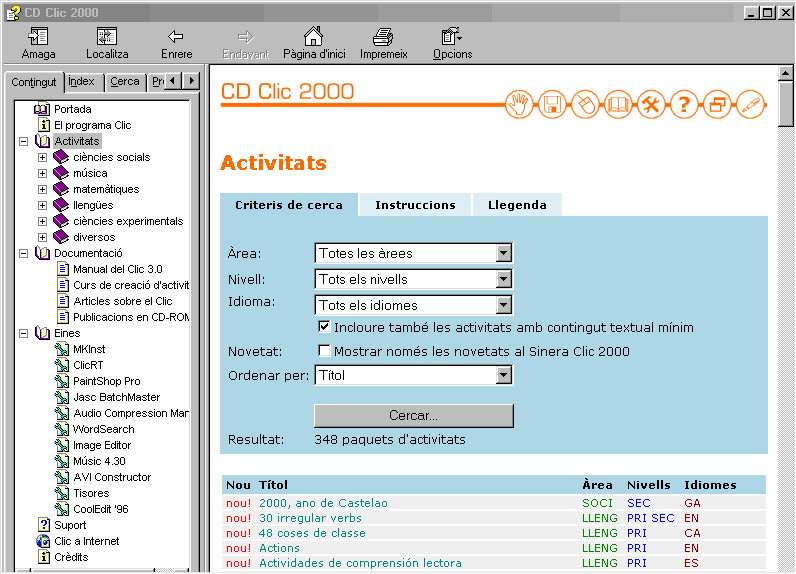The width and height of the screenshot is (796, 574).
Task: Open the Nivell dropdown list
Action: point(503,280)
